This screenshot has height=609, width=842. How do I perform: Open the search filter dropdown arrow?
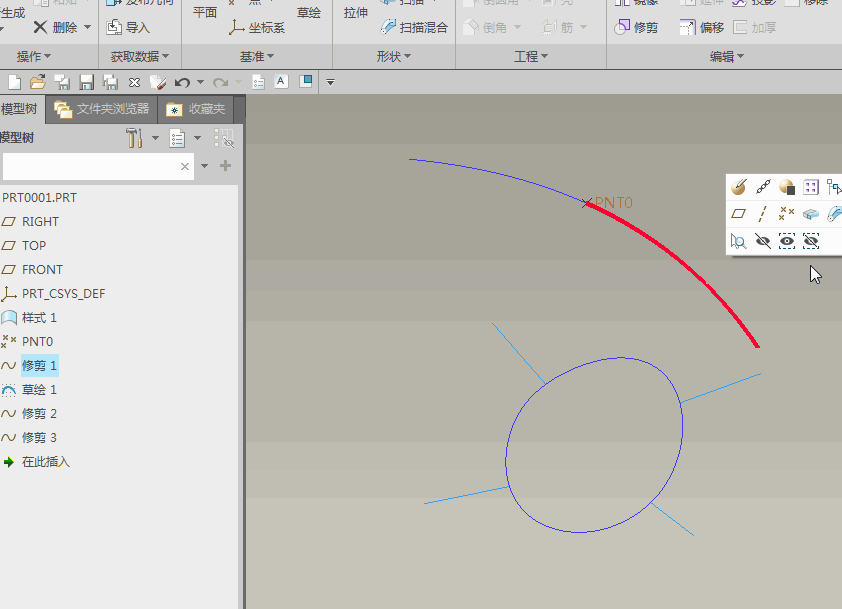(204, 166)
